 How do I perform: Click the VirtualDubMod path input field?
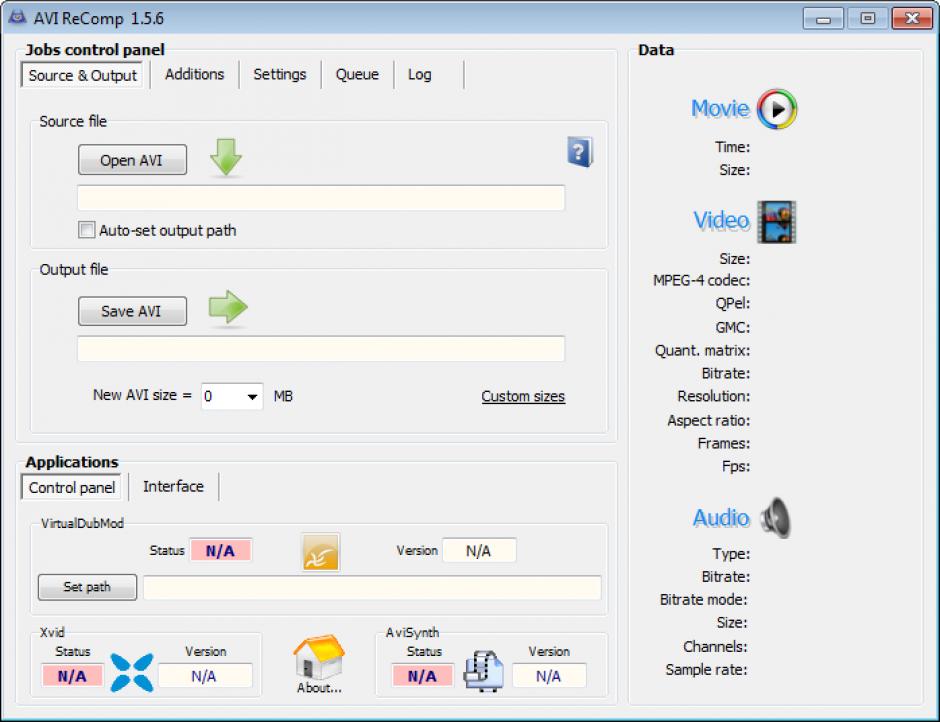click(x=372, y=588)
